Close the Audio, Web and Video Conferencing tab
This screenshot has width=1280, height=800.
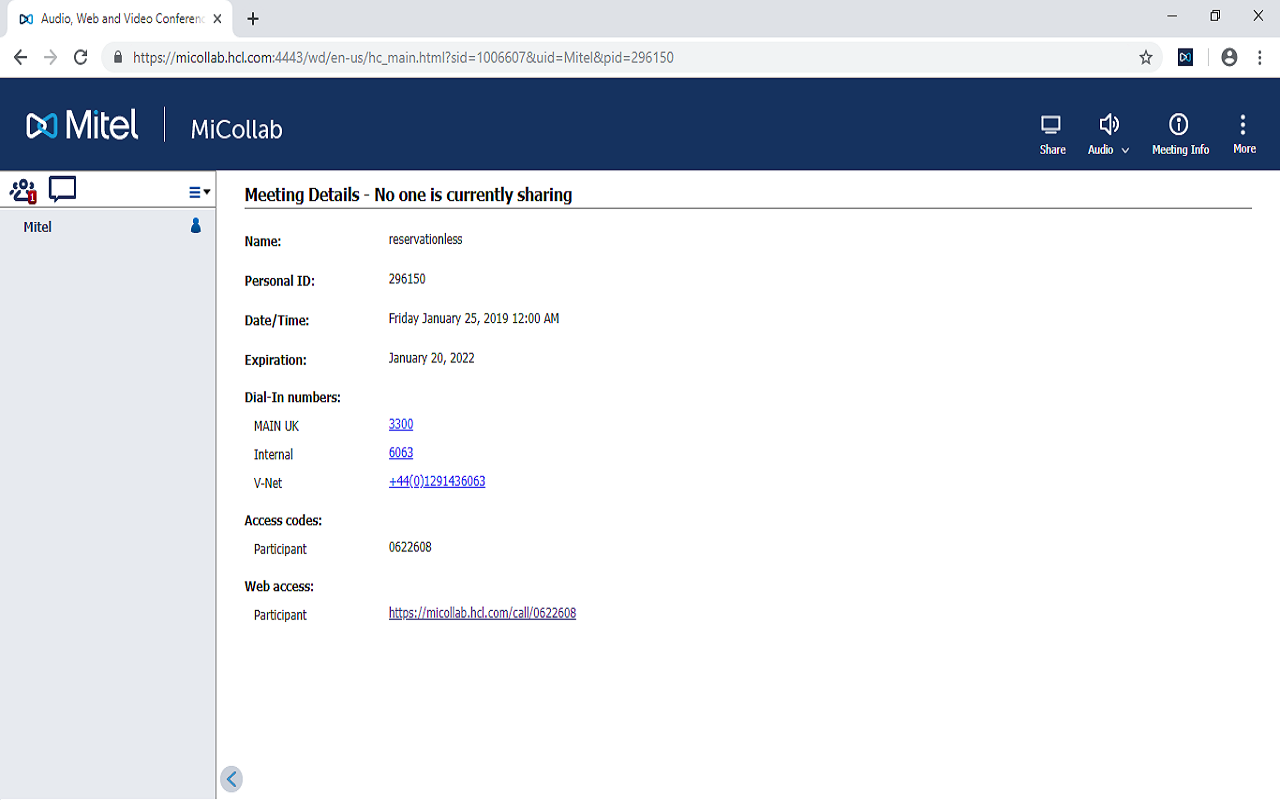coord(217,19)
